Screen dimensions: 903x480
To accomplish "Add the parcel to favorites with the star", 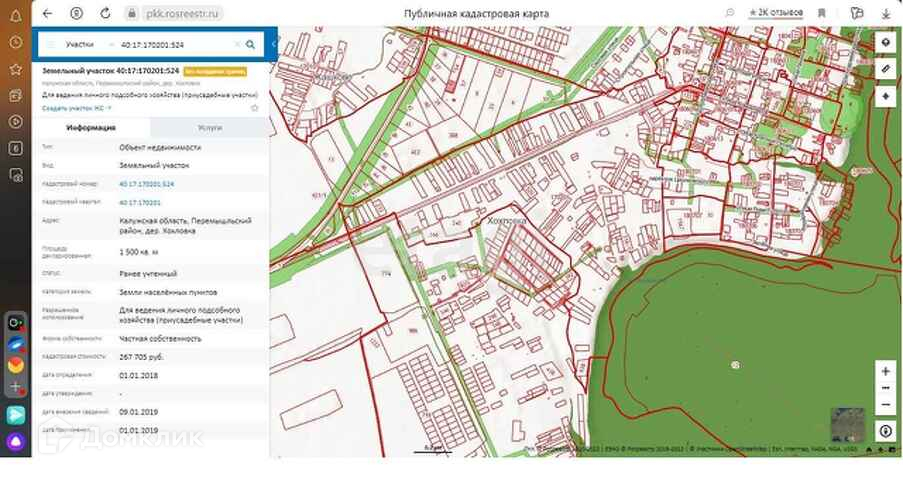I will 255,108.
